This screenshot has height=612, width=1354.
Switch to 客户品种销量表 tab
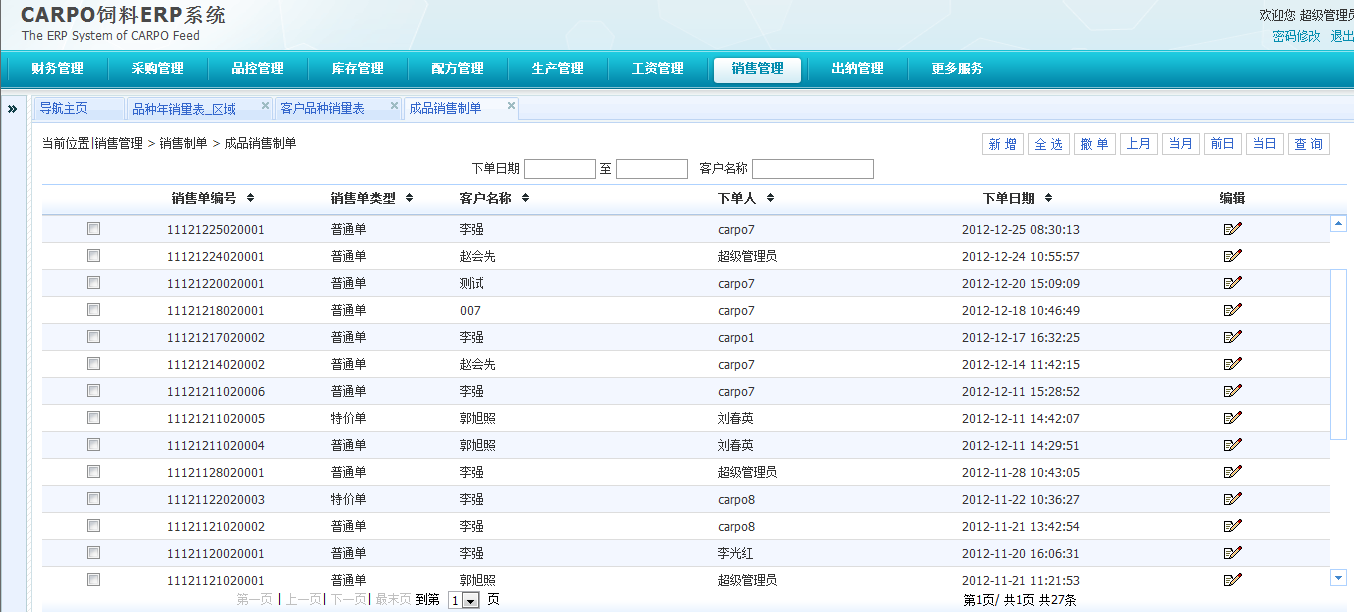tap(322, 108)
